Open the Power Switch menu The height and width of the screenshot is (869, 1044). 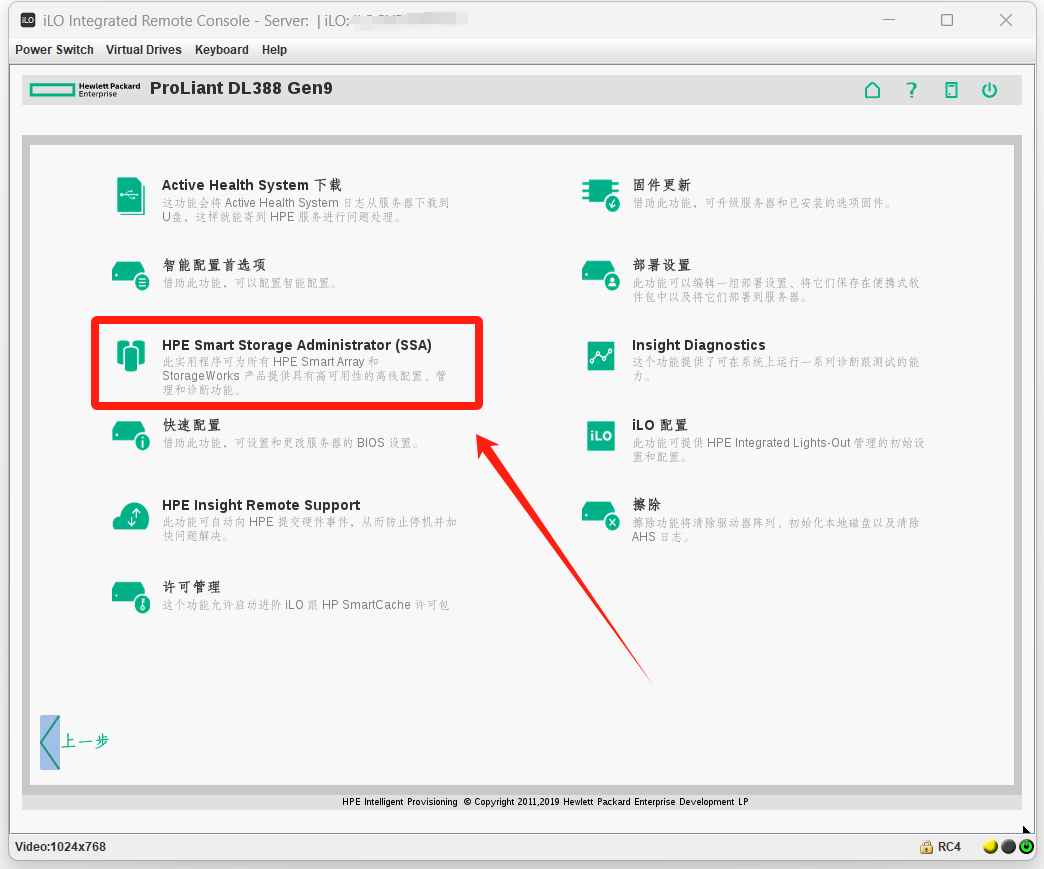54,50
